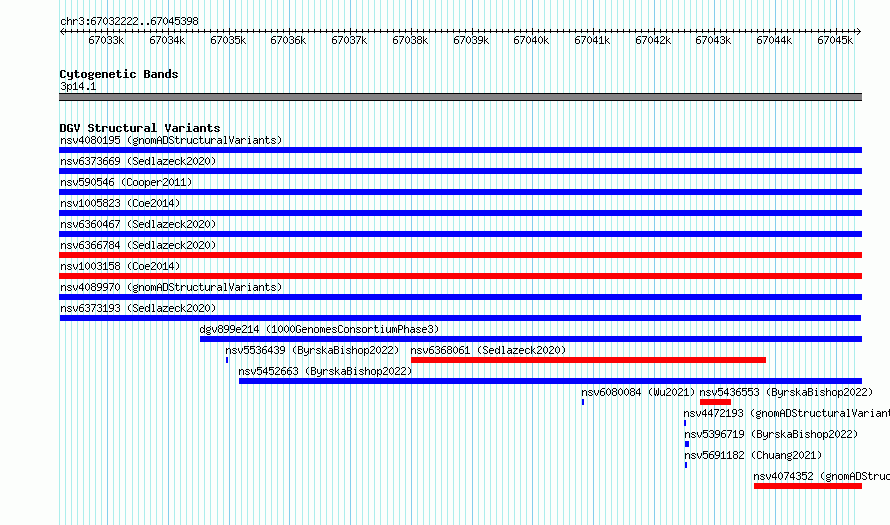Click the nsv4472193 gnomAD label

787,413
